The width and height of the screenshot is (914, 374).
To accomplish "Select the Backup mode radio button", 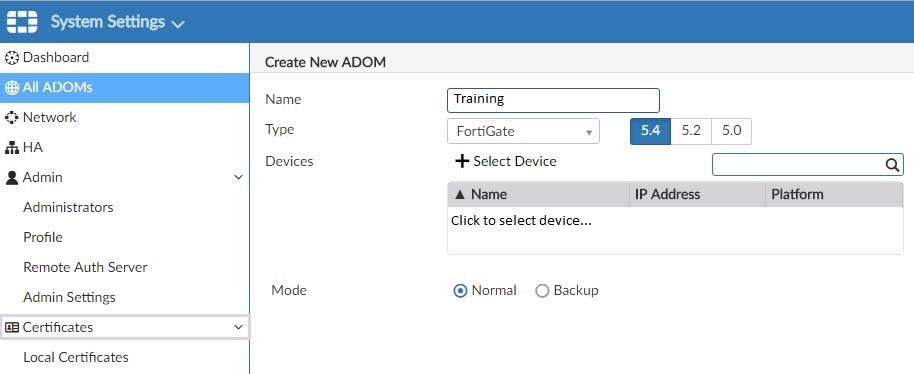I will (542, 291).
